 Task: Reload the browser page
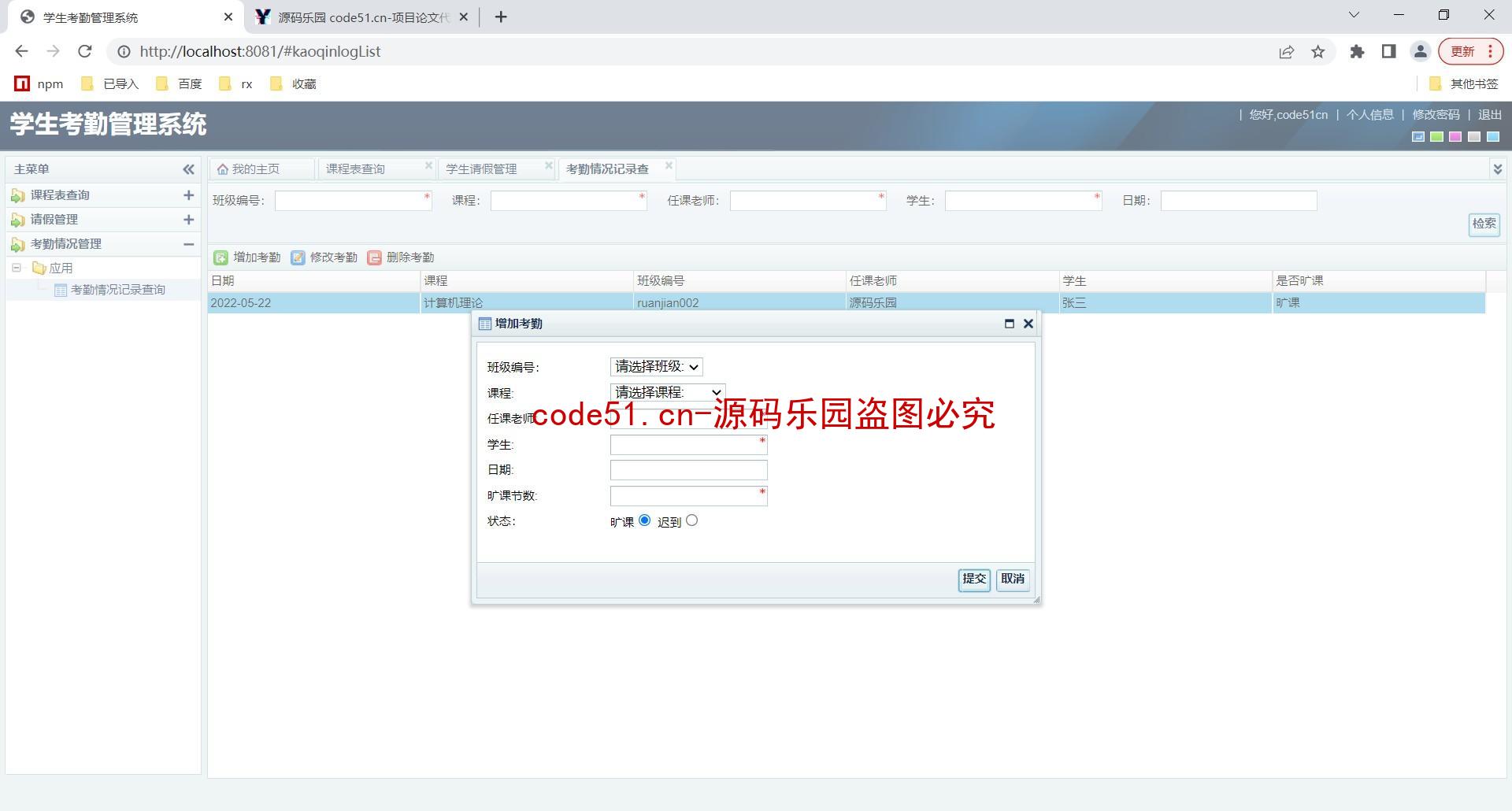point(85,51)
